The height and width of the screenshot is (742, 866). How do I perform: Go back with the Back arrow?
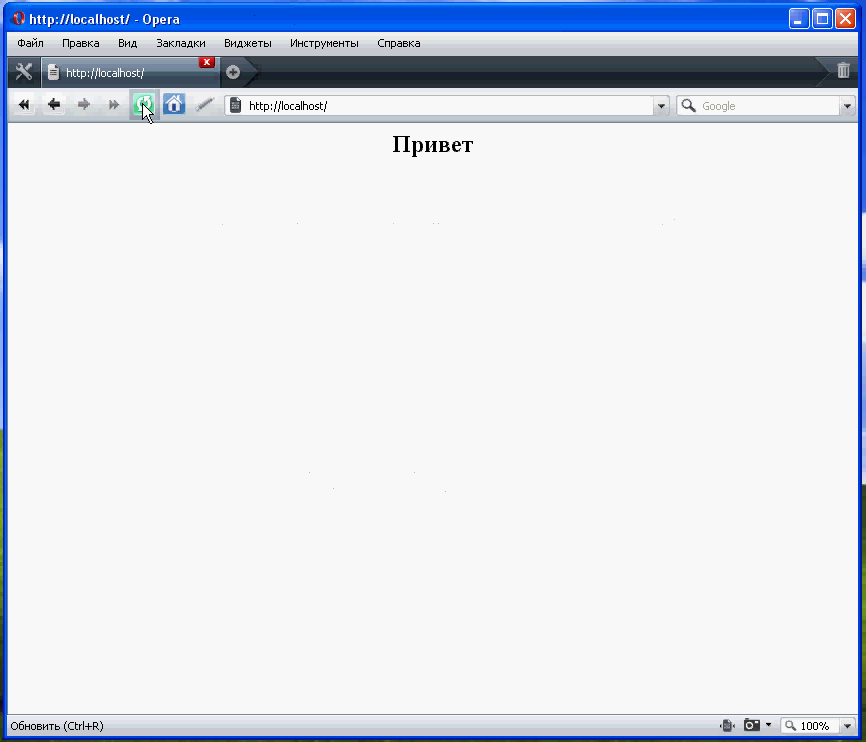[54, 104]
